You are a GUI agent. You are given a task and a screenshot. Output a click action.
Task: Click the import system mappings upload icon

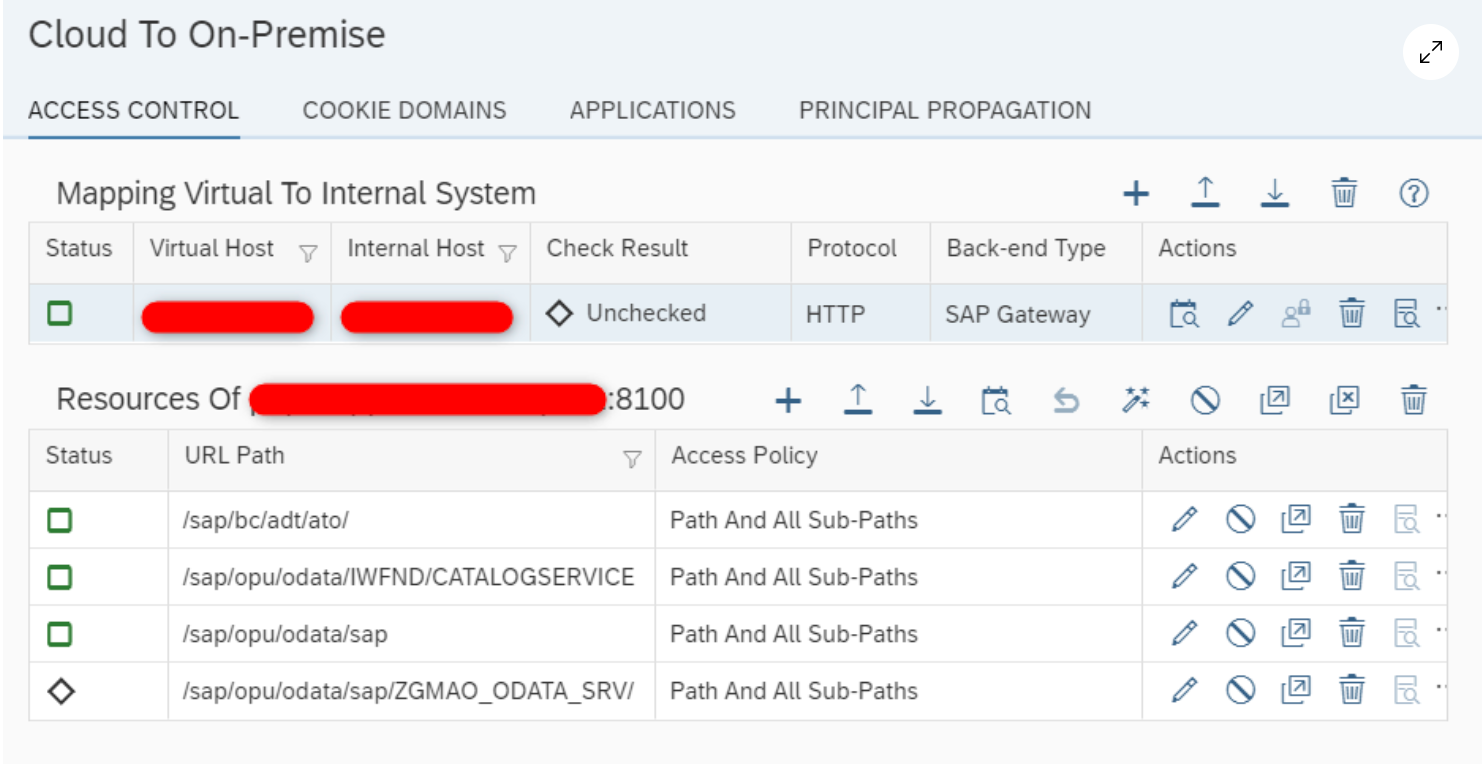click(1205, 193)
